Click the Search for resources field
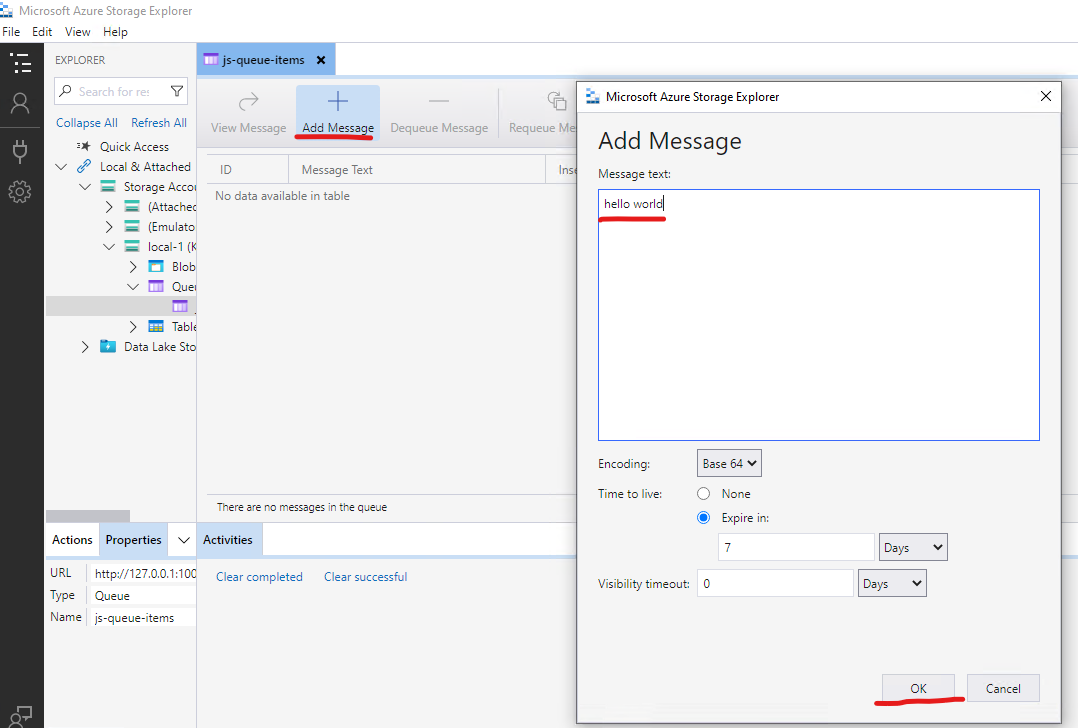The image size is (1078, 728). pyautogui.click(x=120, y=91)
